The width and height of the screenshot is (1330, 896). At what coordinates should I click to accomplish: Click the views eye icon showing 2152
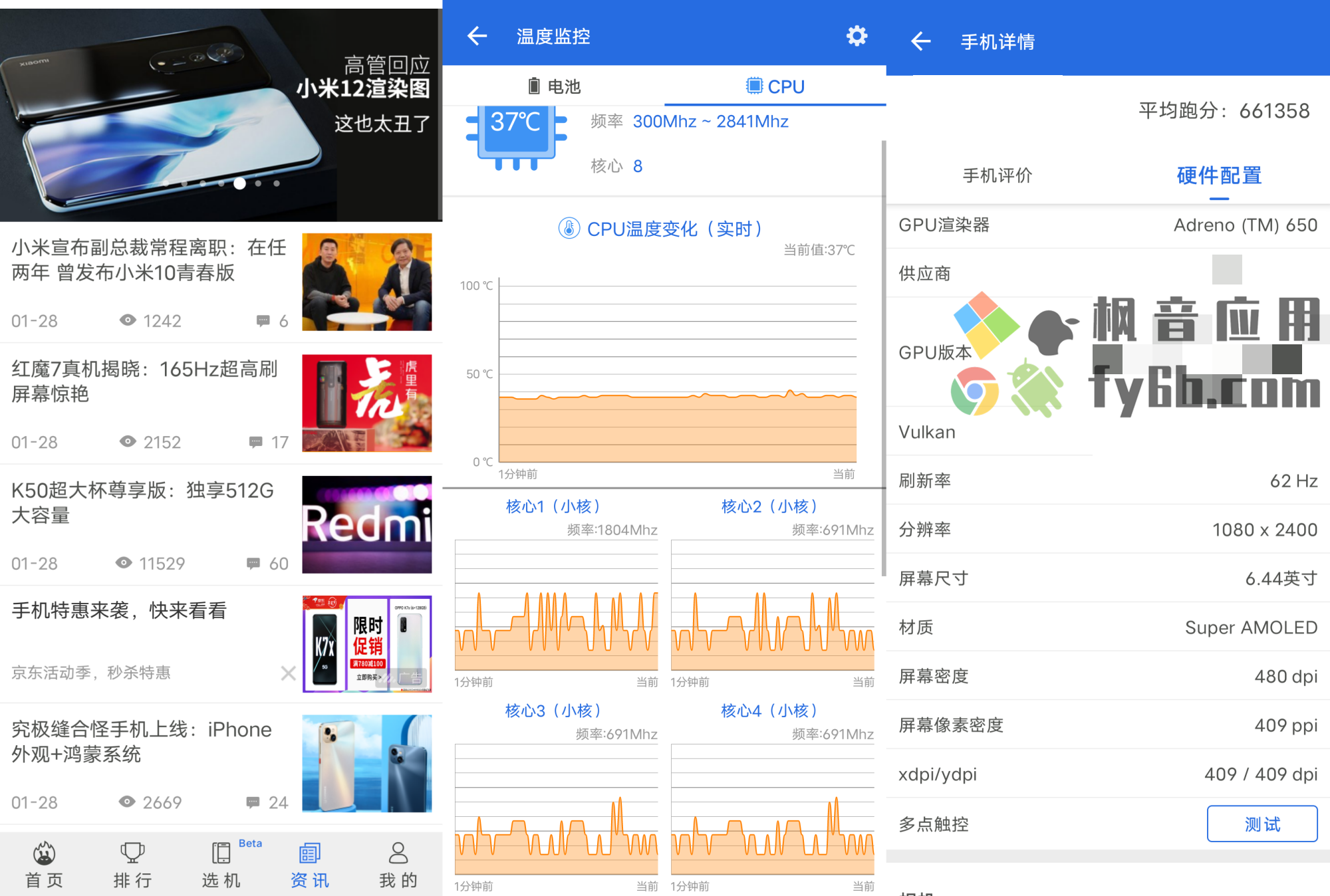(128, 441)
